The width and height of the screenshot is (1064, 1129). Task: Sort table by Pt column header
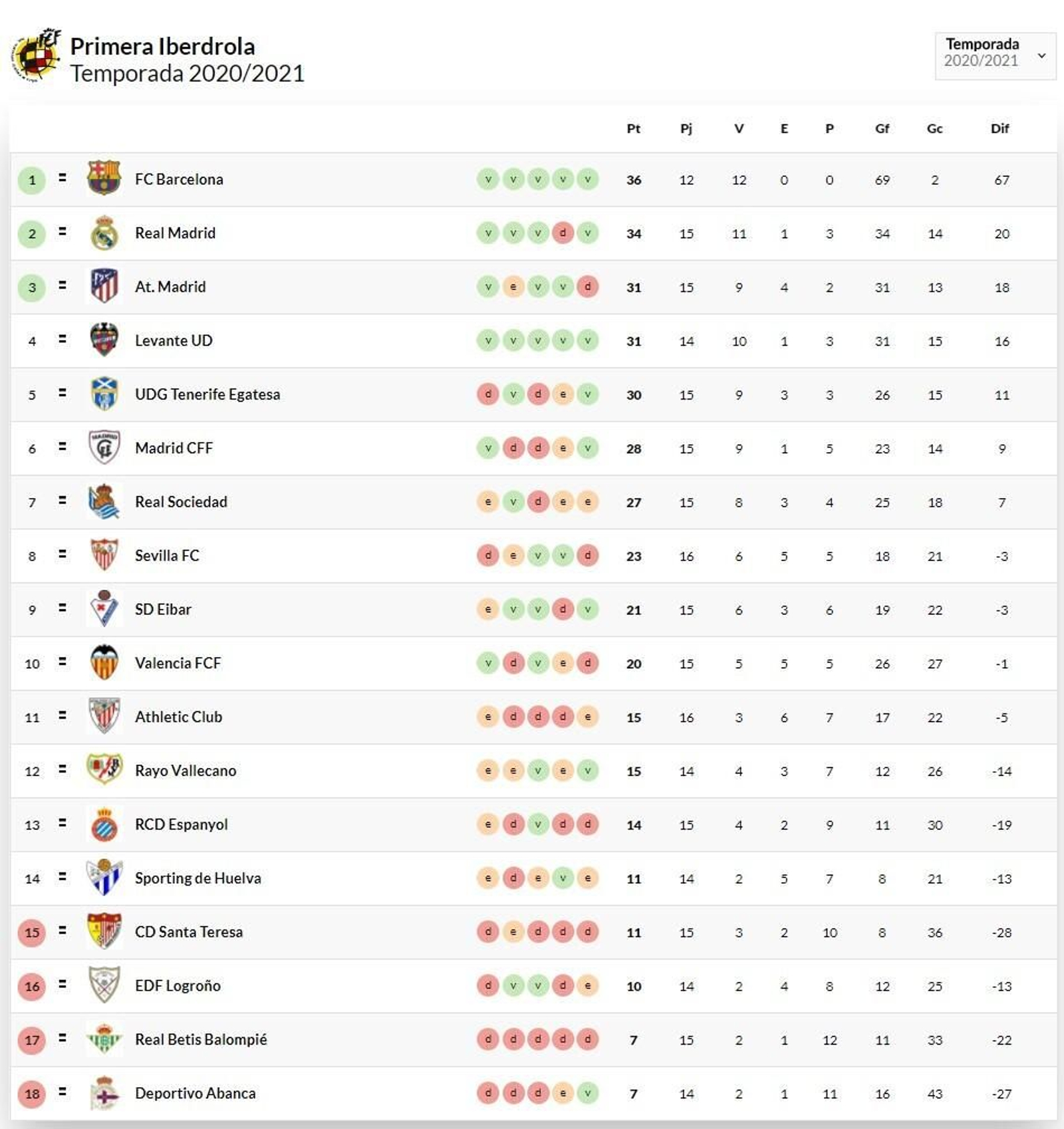tap(633, 128)
